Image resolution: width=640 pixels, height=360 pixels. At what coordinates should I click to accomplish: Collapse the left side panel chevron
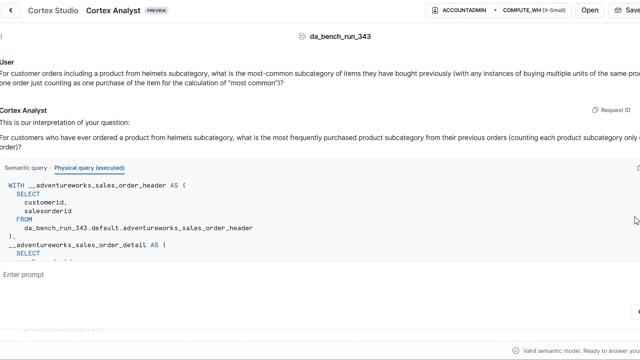(x=1, y=36)
